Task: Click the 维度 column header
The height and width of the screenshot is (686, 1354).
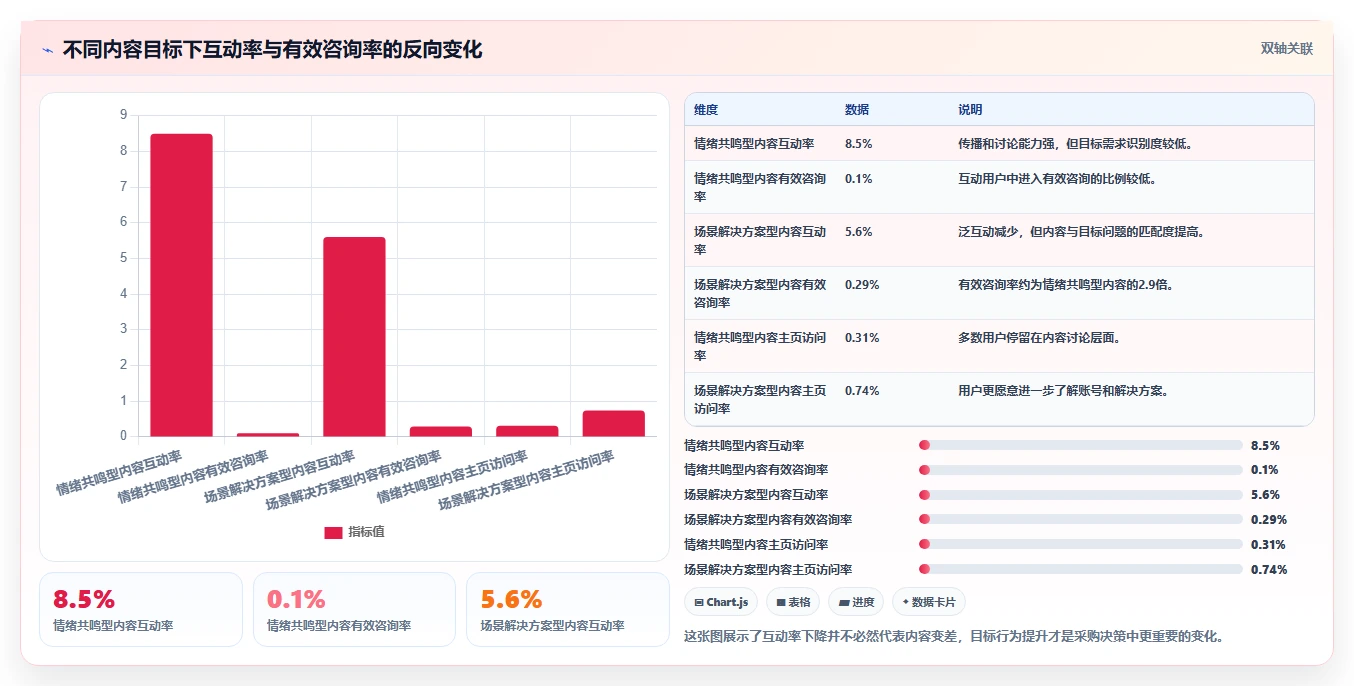Action: pos(706,110)
